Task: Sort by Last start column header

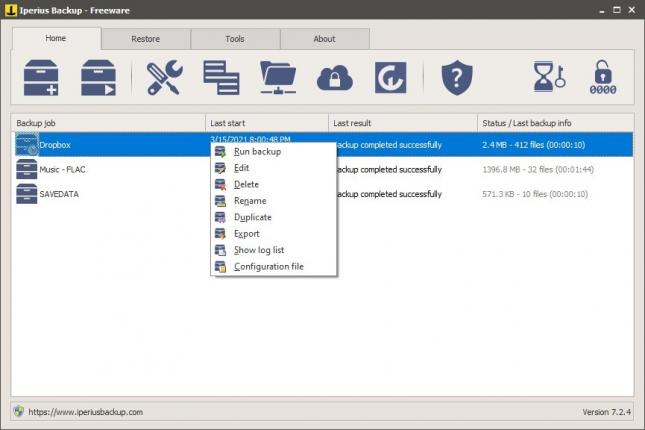Action: (267, 123)
